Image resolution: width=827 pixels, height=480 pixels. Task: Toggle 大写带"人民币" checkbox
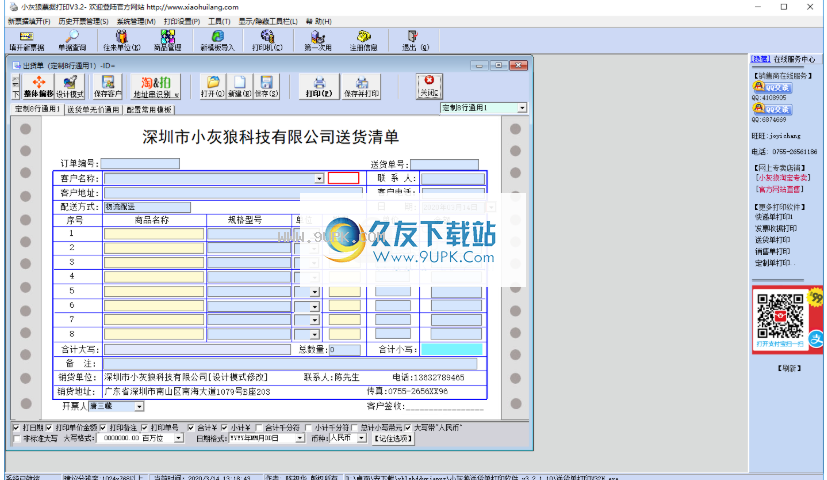click(x=408, y=427)
